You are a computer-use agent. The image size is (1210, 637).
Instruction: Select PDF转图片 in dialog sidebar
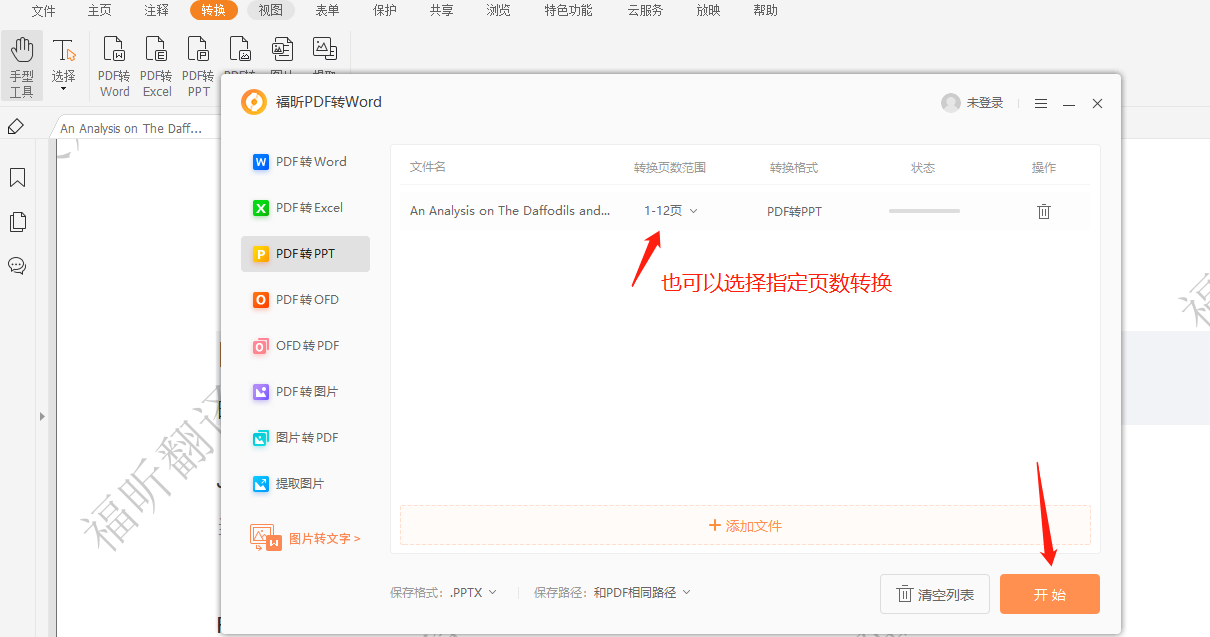tap(305, 392)
